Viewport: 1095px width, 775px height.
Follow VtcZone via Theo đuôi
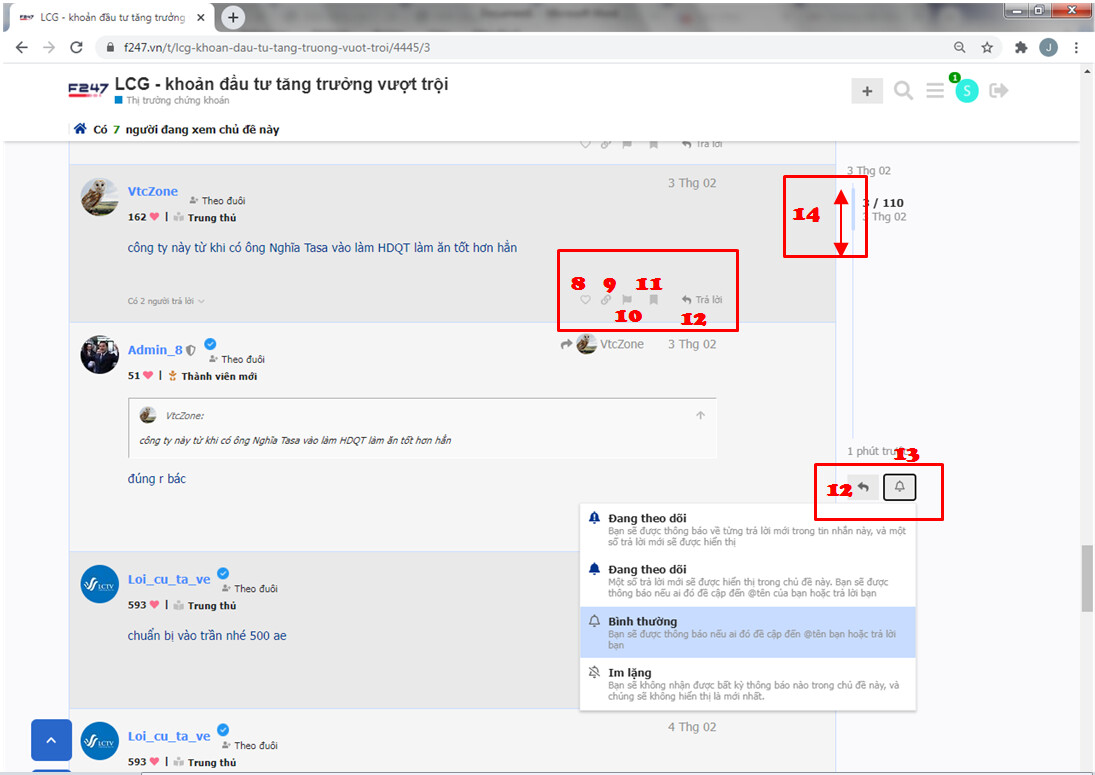217,200
